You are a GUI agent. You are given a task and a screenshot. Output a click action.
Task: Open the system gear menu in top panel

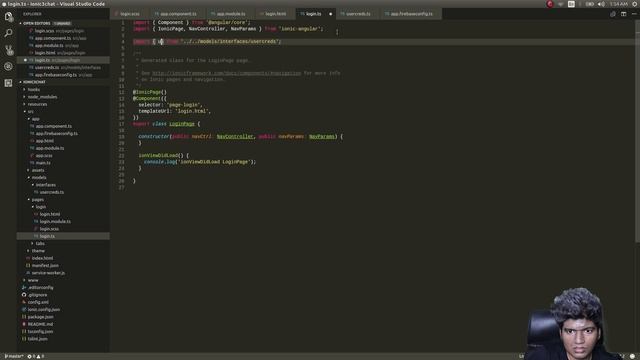click(635, 4)
